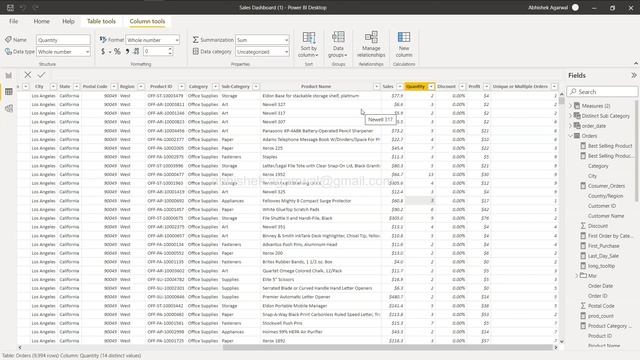Screen dimensions: 640x360
Task: Toggle thousands separator comma
Action: 127,51
